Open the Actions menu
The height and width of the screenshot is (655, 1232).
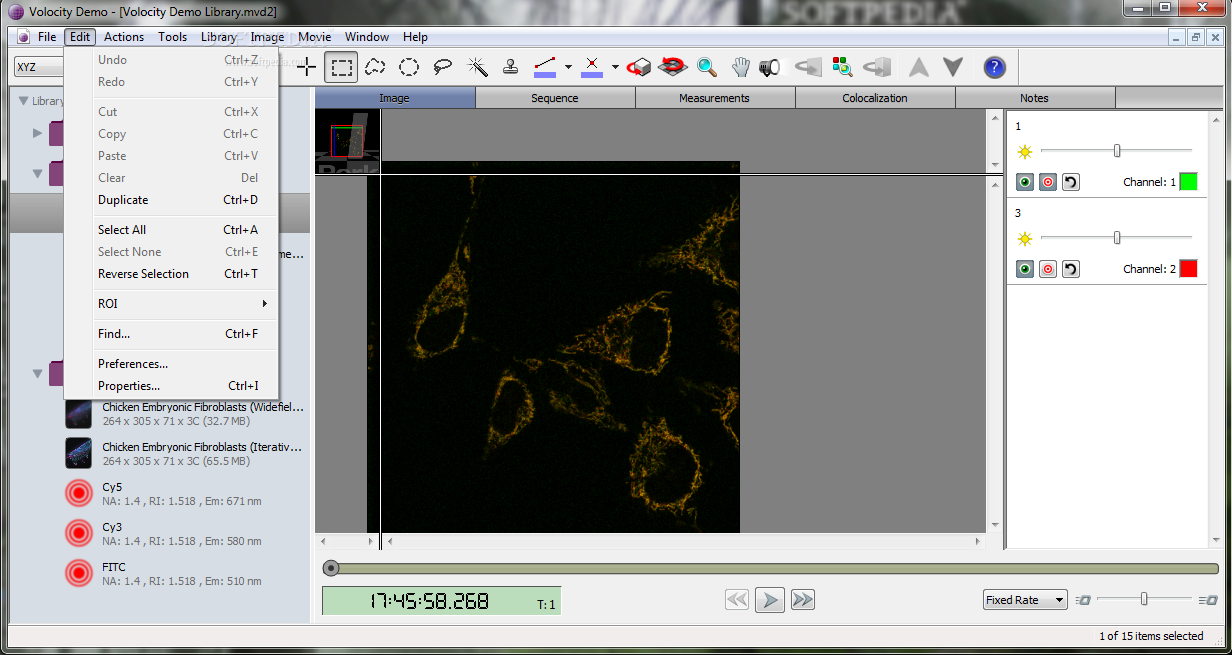click(124, 37)
